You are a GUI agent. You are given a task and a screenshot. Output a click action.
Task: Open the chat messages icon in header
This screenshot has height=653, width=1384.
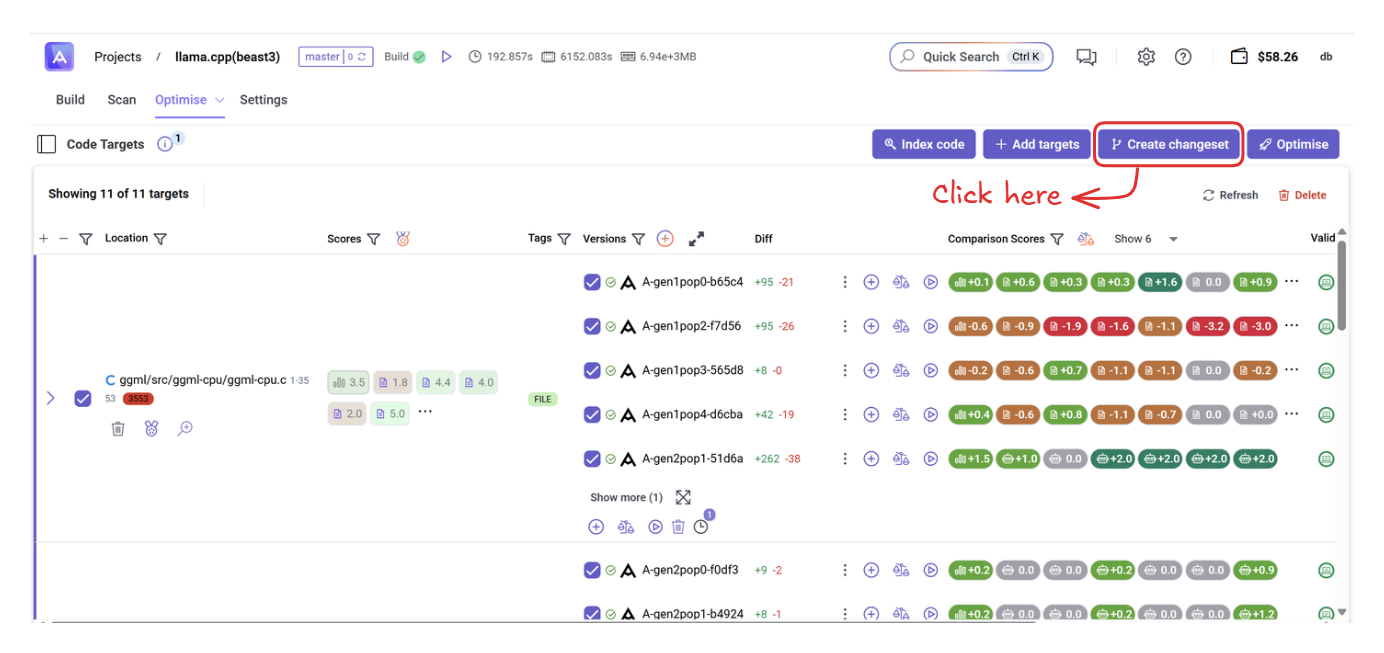(1086, 57)
